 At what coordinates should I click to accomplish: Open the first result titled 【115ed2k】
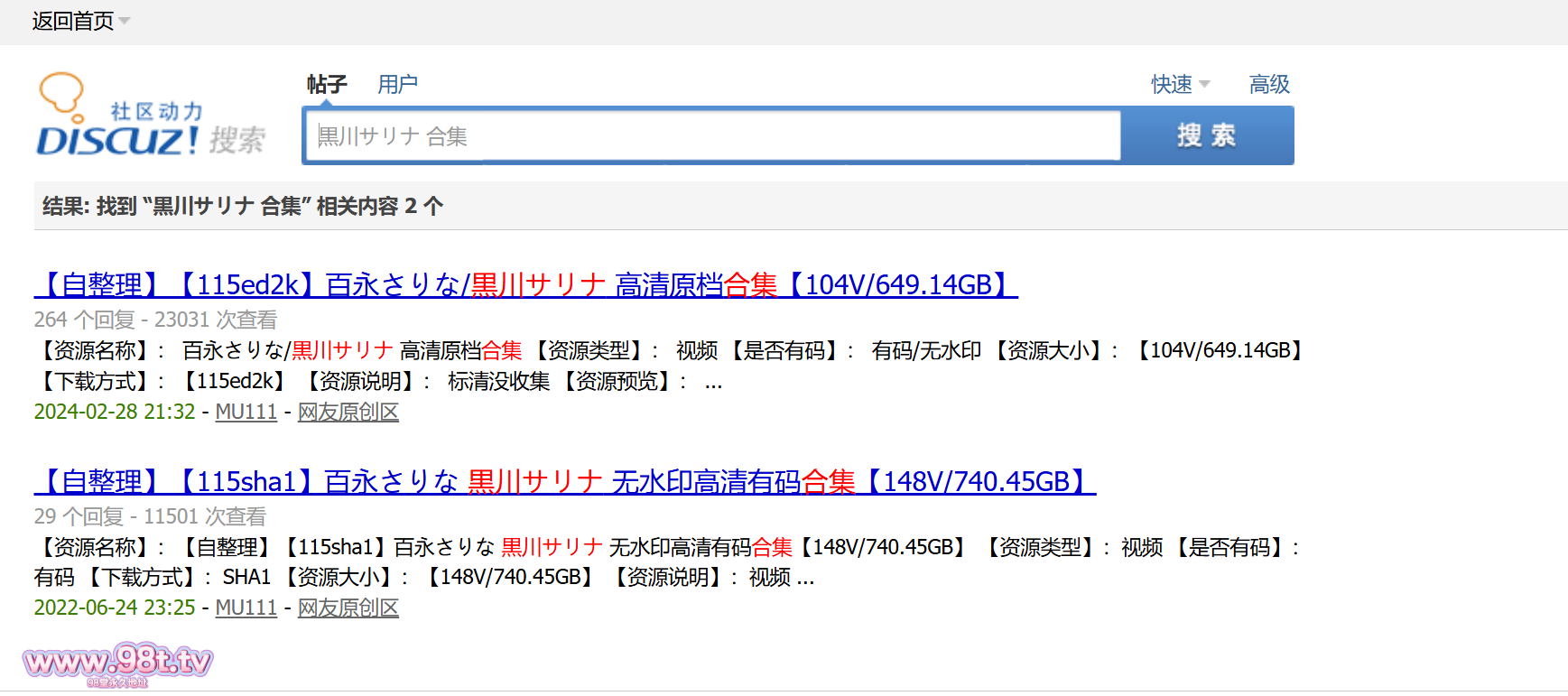525,285
